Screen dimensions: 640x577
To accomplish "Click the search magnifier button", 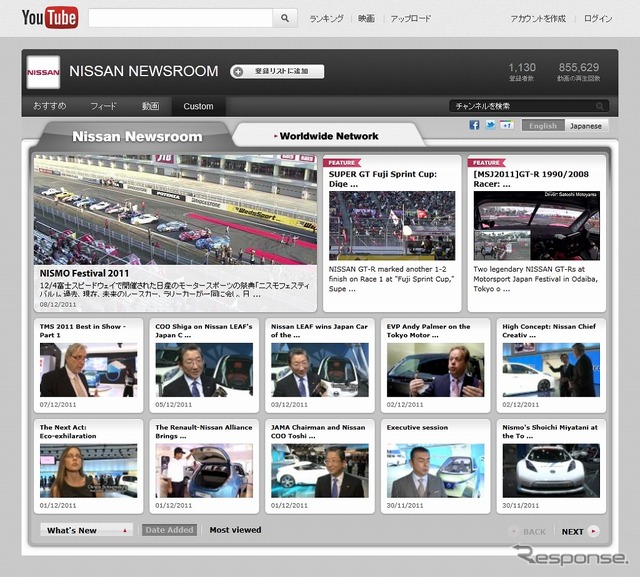I will pos(285,18).
